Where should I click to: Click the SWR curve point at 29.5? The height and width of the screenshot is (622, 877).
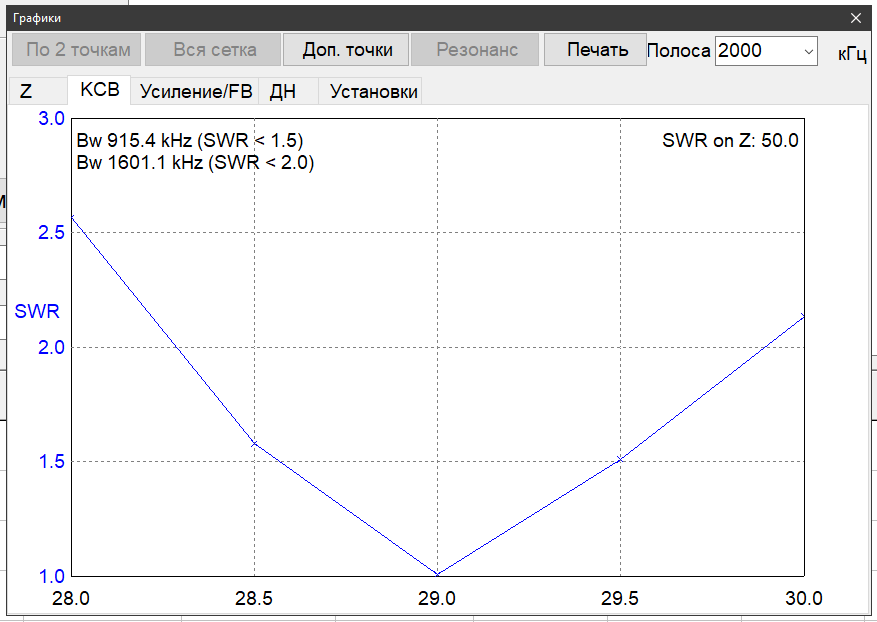620,459
